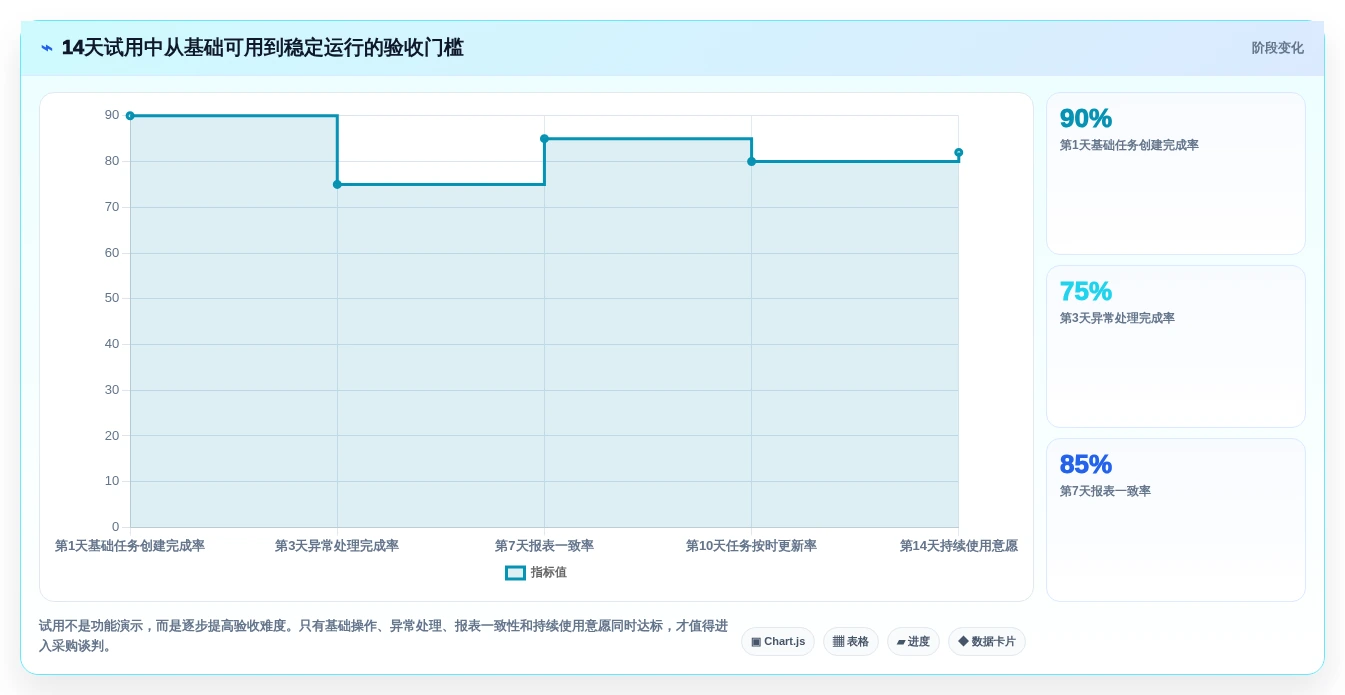Click the 85% stat card value
This screenshot has height=695, width=1345.
pos(1086,465)
